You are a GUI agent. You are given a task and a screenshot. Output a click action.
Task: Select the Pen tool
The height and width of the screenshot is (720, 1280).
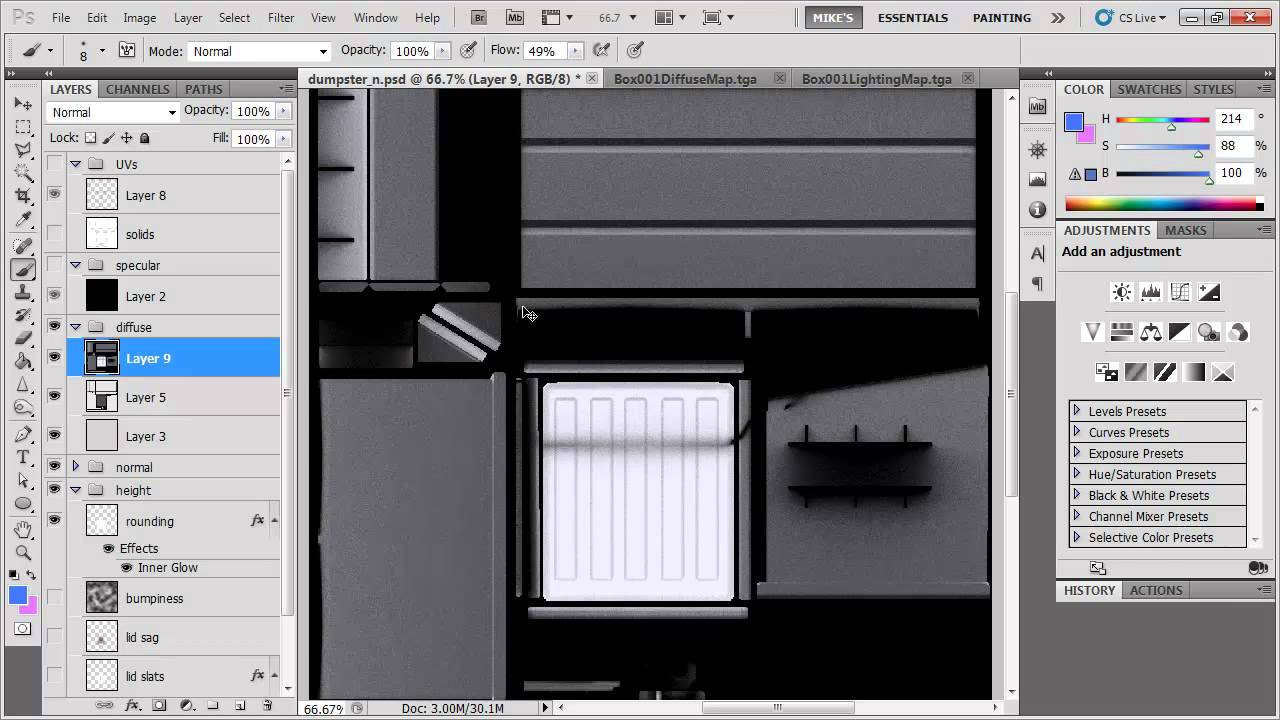click(x=23, y=434)
